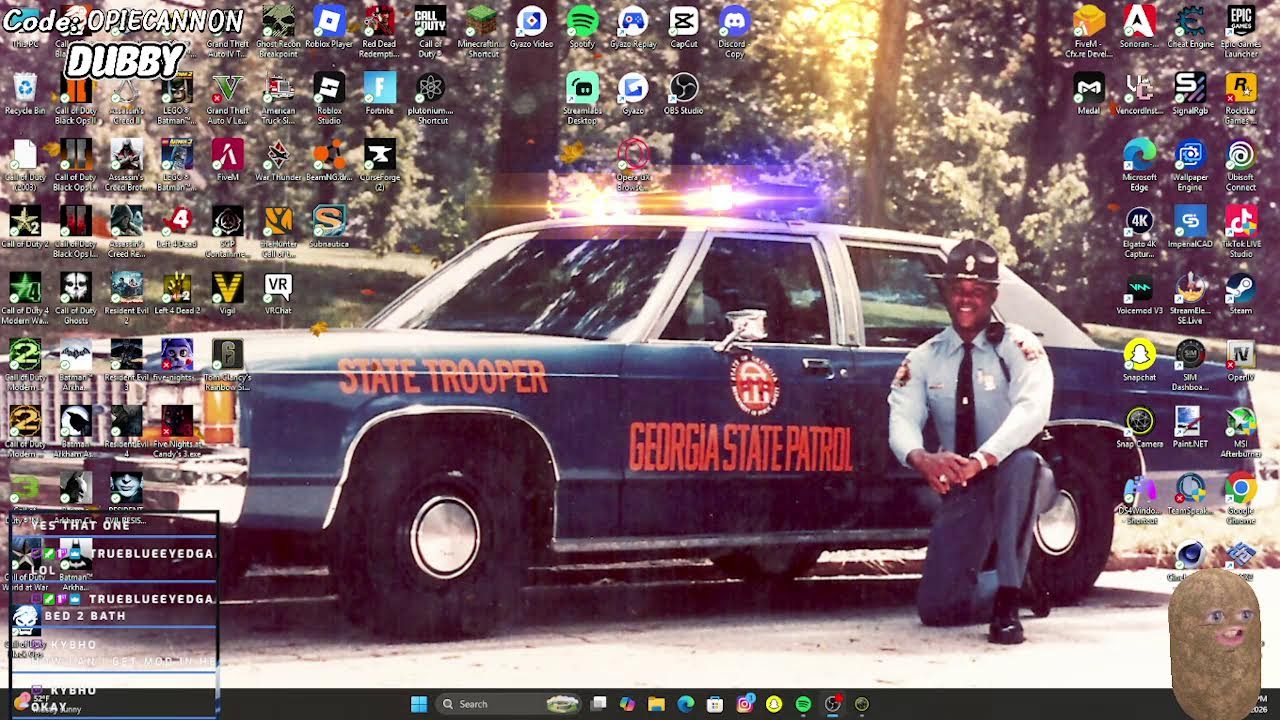Launch the OBS Studio shortcut
The image size is (1280, 720).
click(x=684, y=93)
